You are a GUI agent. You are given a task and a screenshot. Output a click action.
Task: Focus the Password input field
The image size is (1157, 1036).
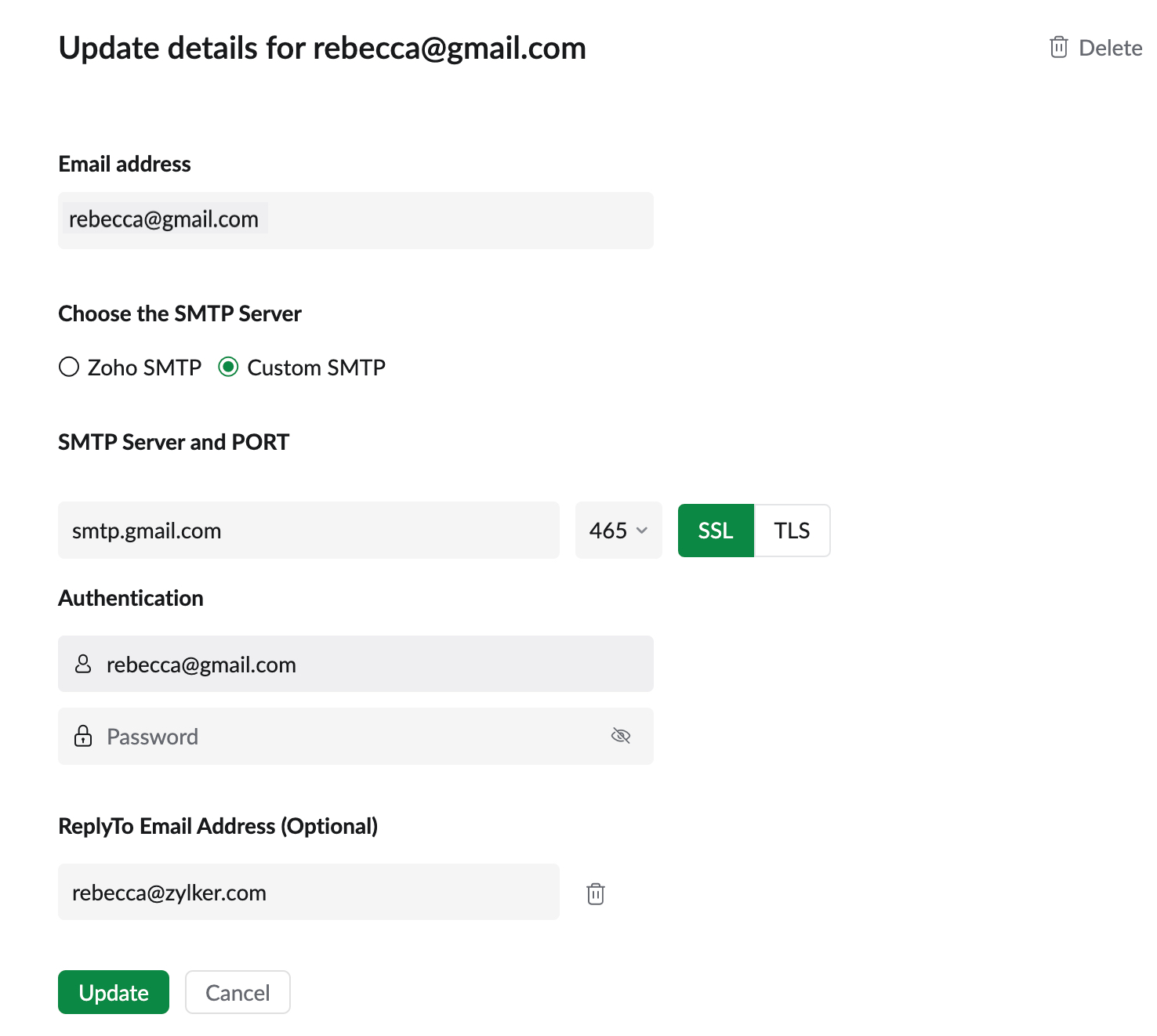(x=356, y=736)
